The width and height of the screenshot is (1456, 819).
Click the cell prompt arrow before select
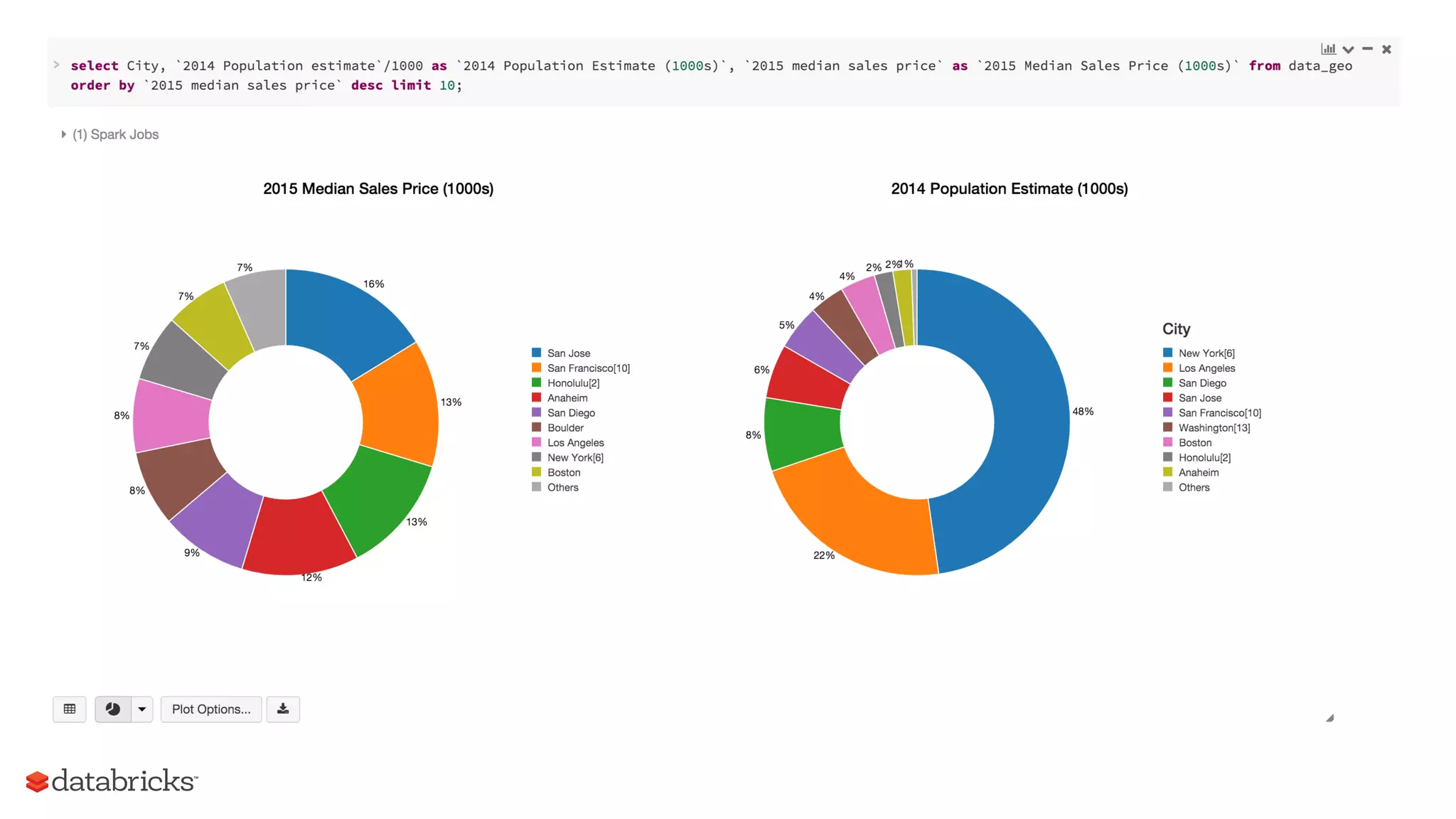click(x=57, y=65)
